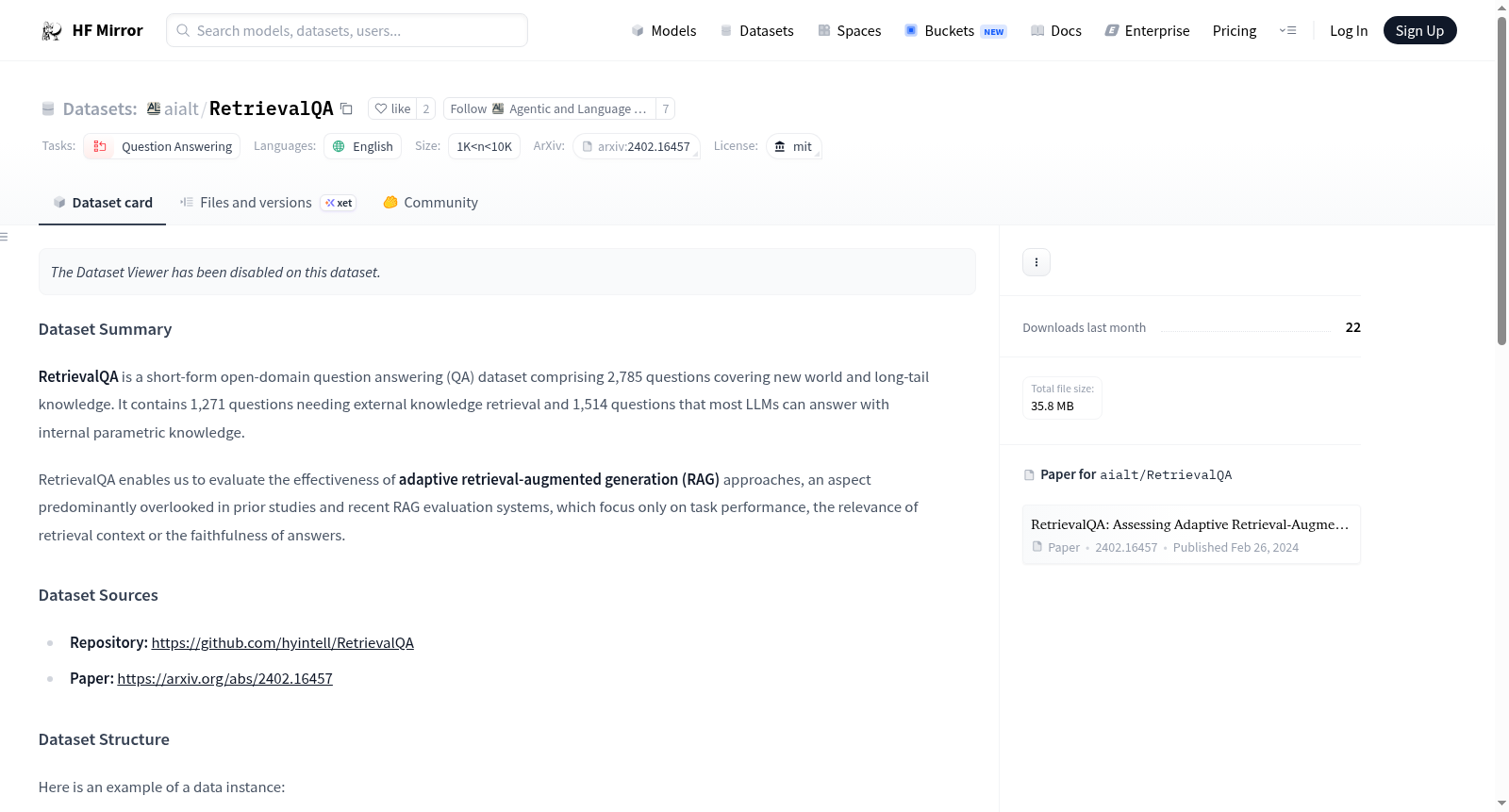Image resolution: width=1509 pixels, height=812 pixels.
Task: Click the Sign Up button
Action: click(x=1420, y=30)
